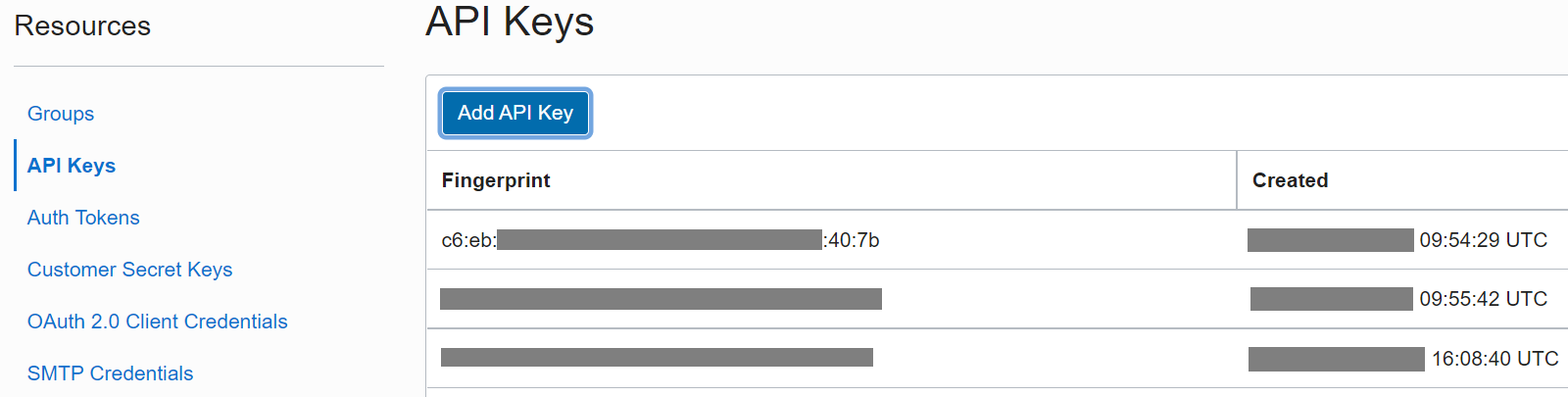Click the Resources sidebar heading
The image size is (1568, 397).
[x=82, y=25]
